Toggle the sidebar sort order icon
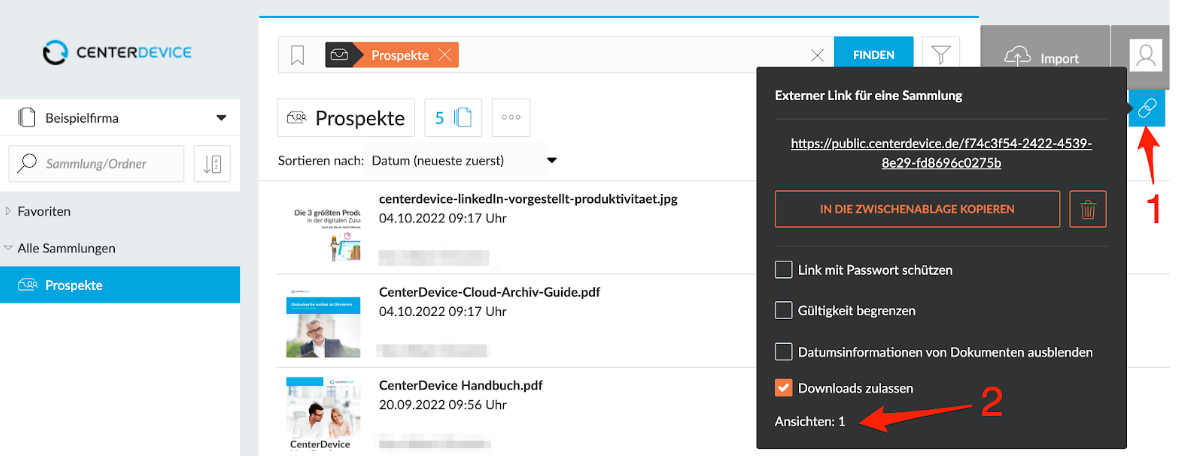The height and width of the screenshot is (456, 1203). [212, 164]
